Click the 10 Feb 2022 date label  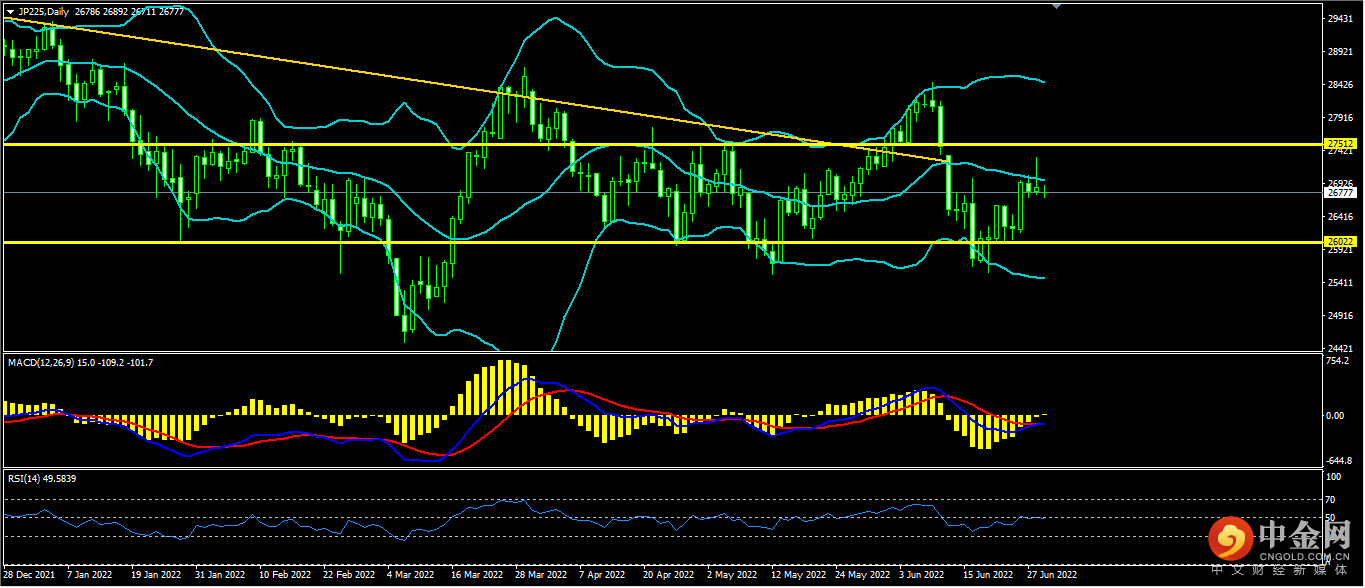[x=284, y=576]
